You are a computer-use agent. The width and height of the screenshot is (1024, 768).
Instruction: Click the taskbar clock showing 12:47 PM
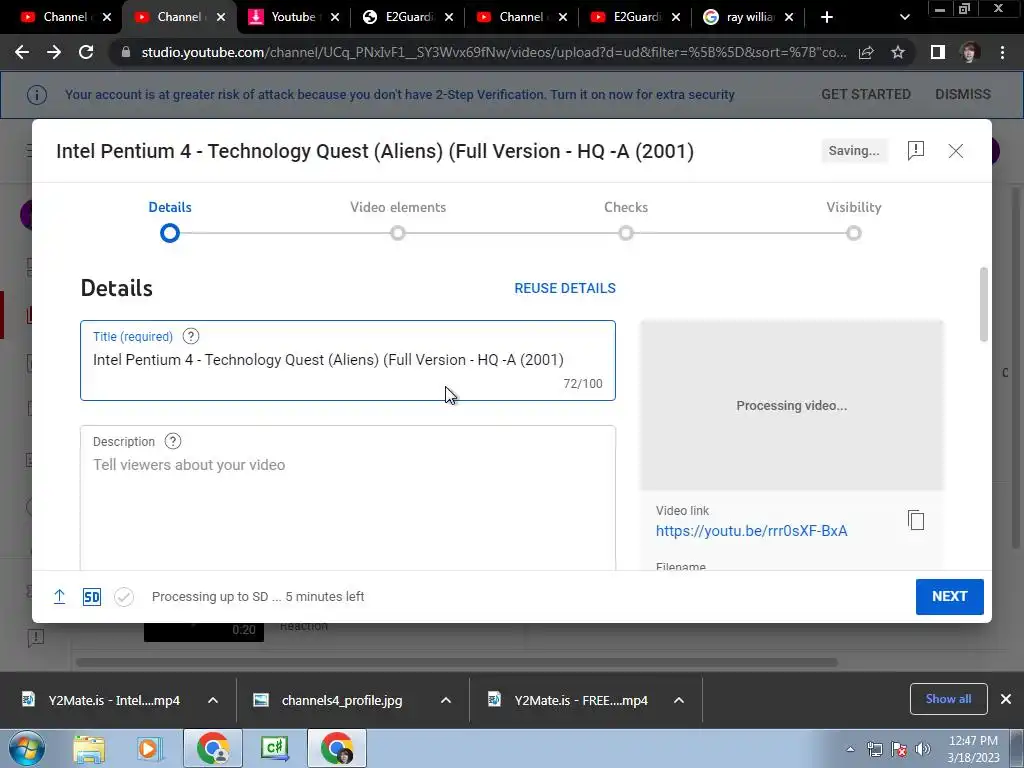(973, 748)
